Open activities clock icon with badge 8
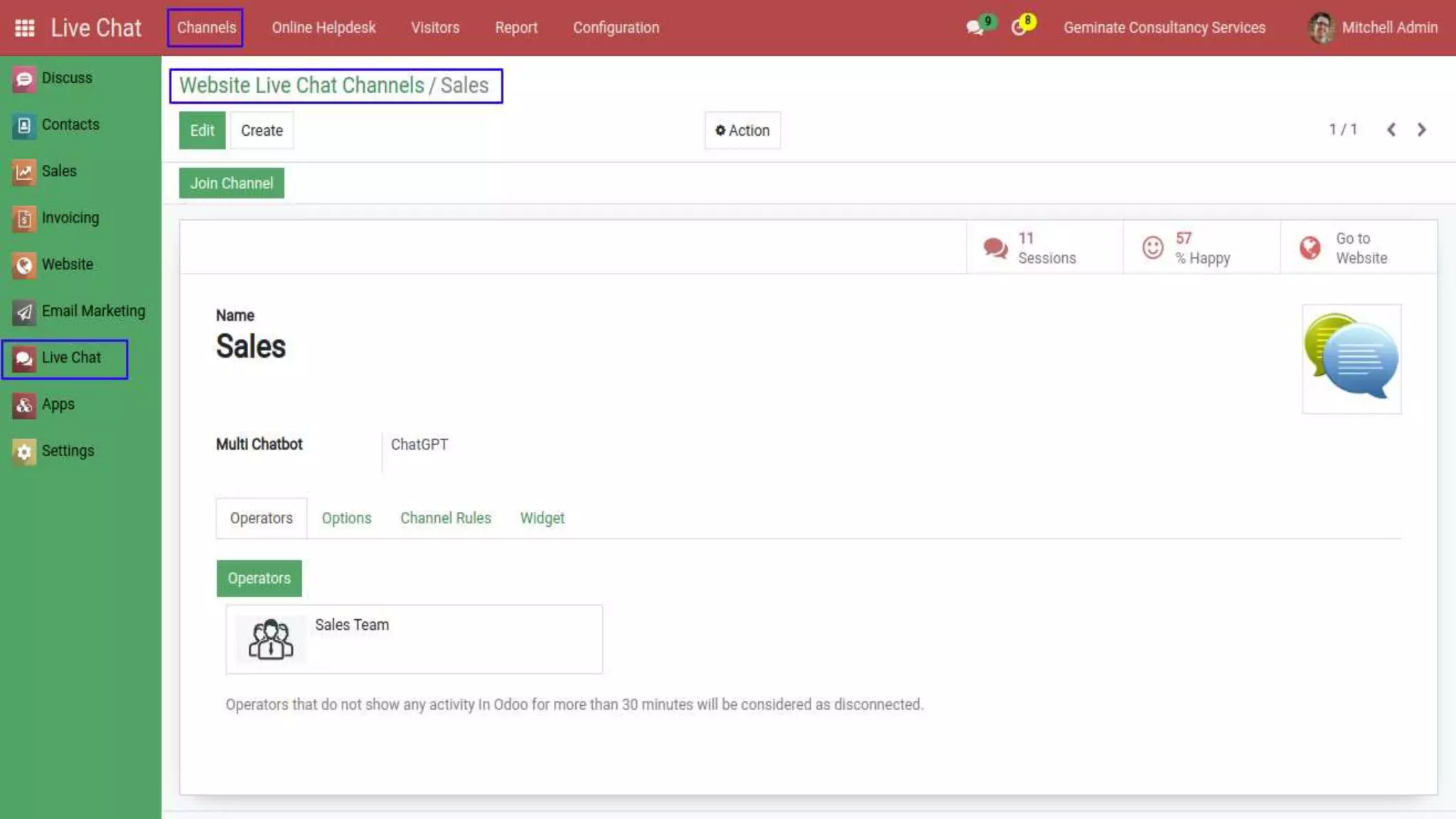Viewport: 1456px width, 819px height. [1019, 28]
